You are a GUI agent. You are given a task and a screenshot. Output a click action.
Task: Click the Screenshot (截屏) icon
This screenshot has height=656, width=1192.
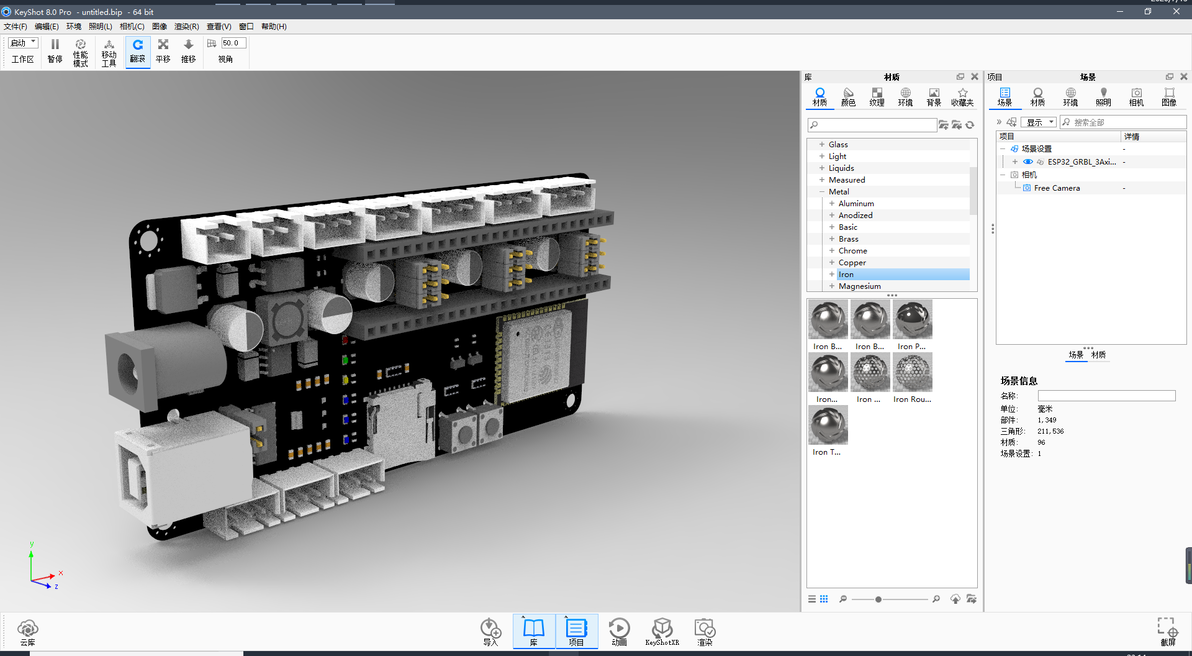point(1167,632)
